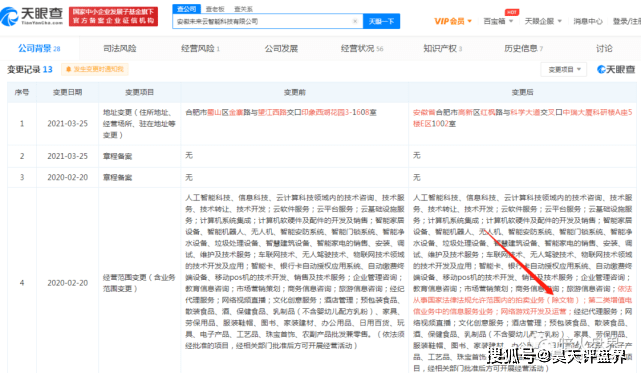Click the red official credit agency badge
Image resolution: width=641 pixels, height=373 pixels.
click(113, 16)
